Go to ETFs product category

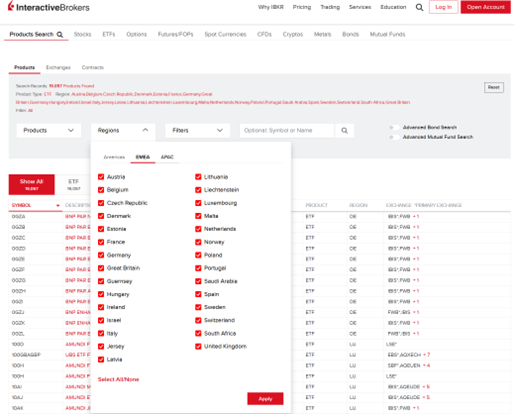109,34
